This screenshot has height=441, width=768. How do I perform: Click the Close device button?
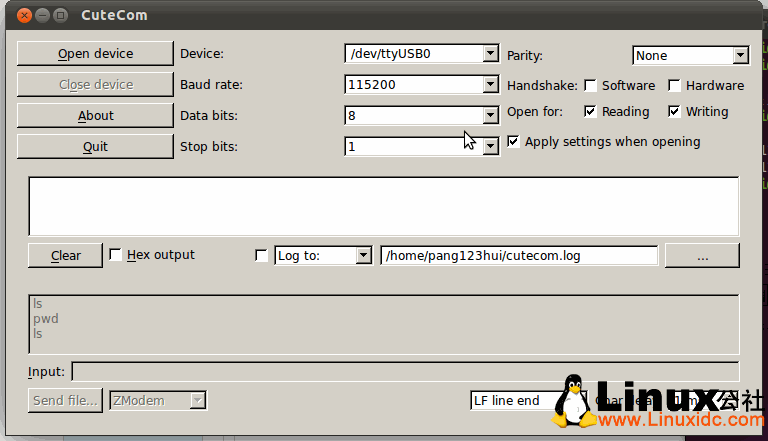(x=95, y=84)
